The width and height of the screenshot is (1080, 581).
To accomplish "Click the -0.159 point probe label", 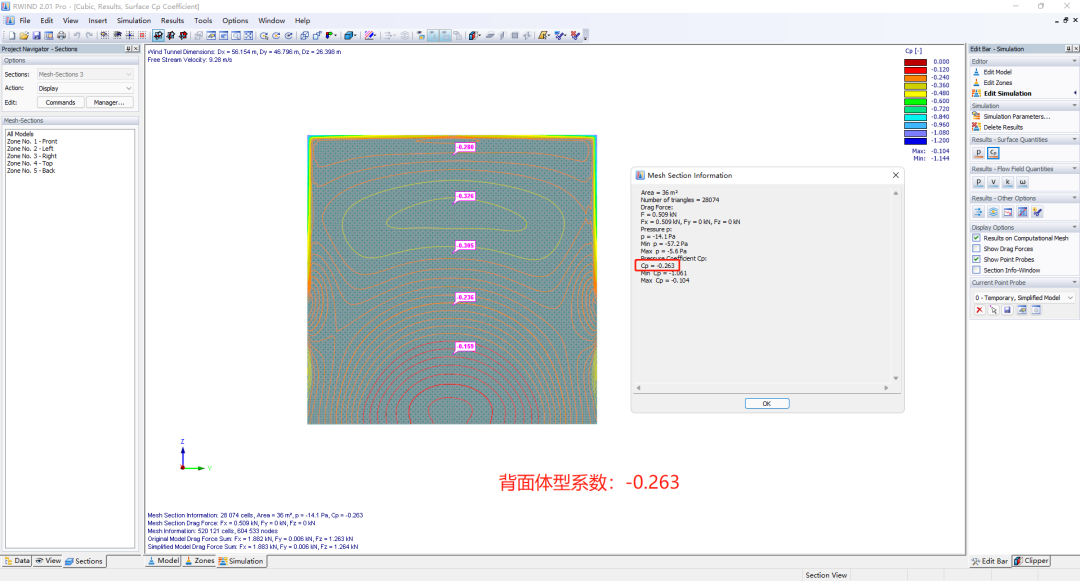I will (x=466, y=346).
